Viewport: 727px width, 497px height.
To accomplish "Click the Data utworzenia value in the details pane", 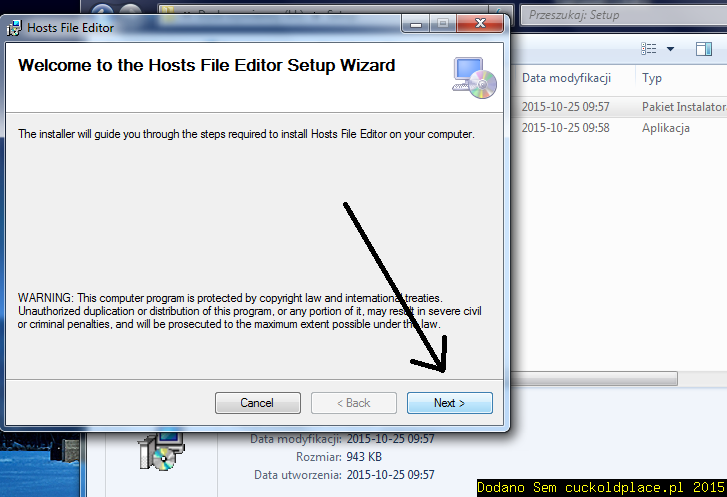I will [x=390, y=475].
